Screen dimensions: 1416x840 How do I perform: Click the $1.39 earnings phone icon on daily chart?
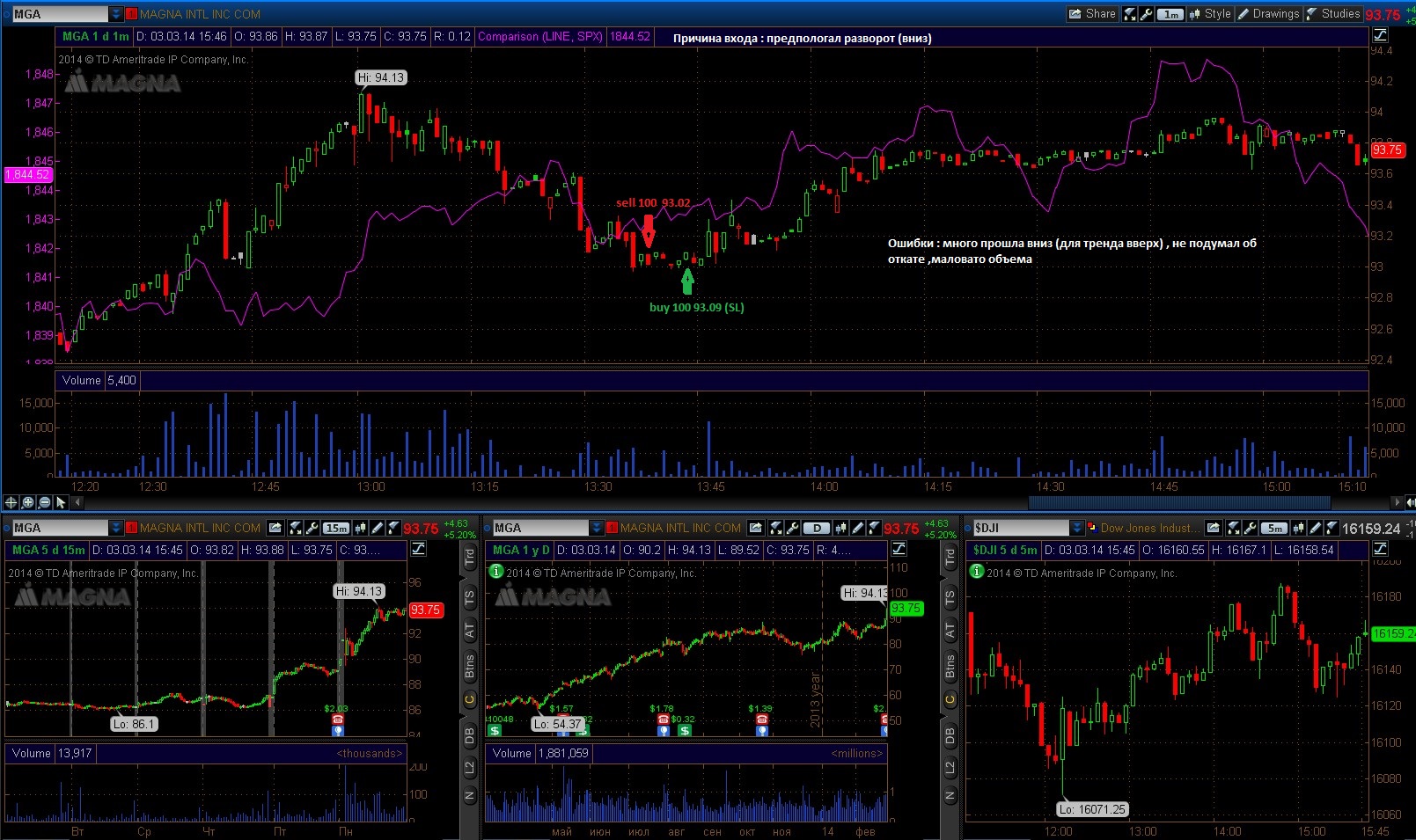tap(762, 719)
